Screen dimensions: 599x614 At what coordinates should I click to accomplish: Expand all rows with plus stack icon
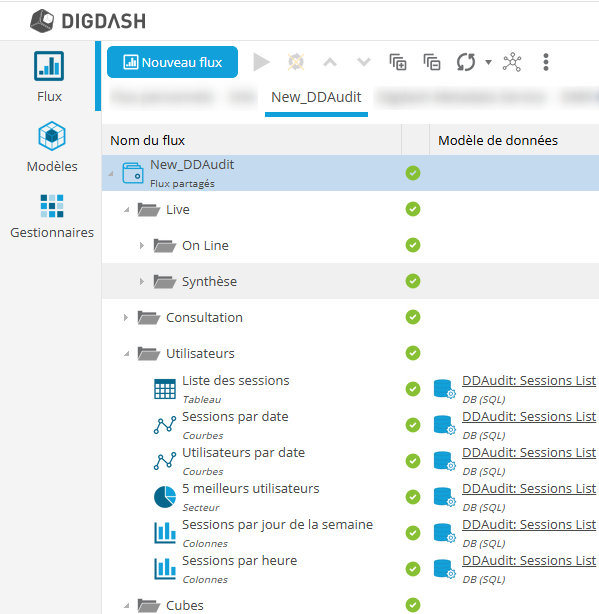point(398,62)
